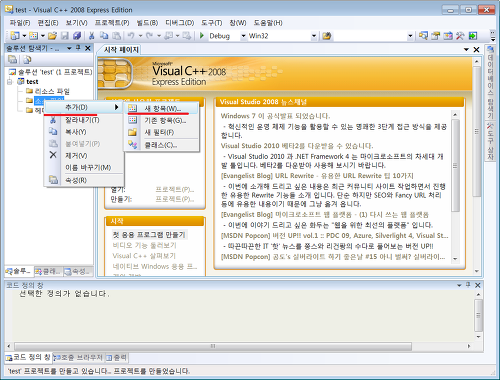Switch to the 출력 tab

117,358
